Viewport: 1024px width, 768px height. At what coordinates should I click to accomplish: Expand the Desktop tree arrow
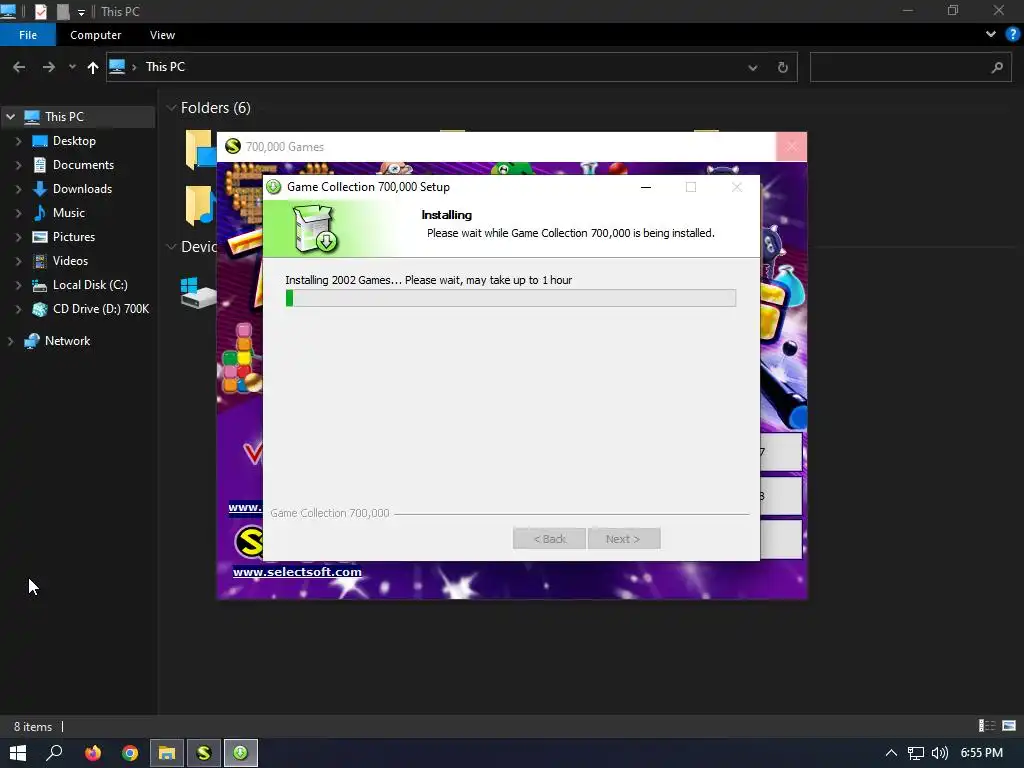coord(18,141)
